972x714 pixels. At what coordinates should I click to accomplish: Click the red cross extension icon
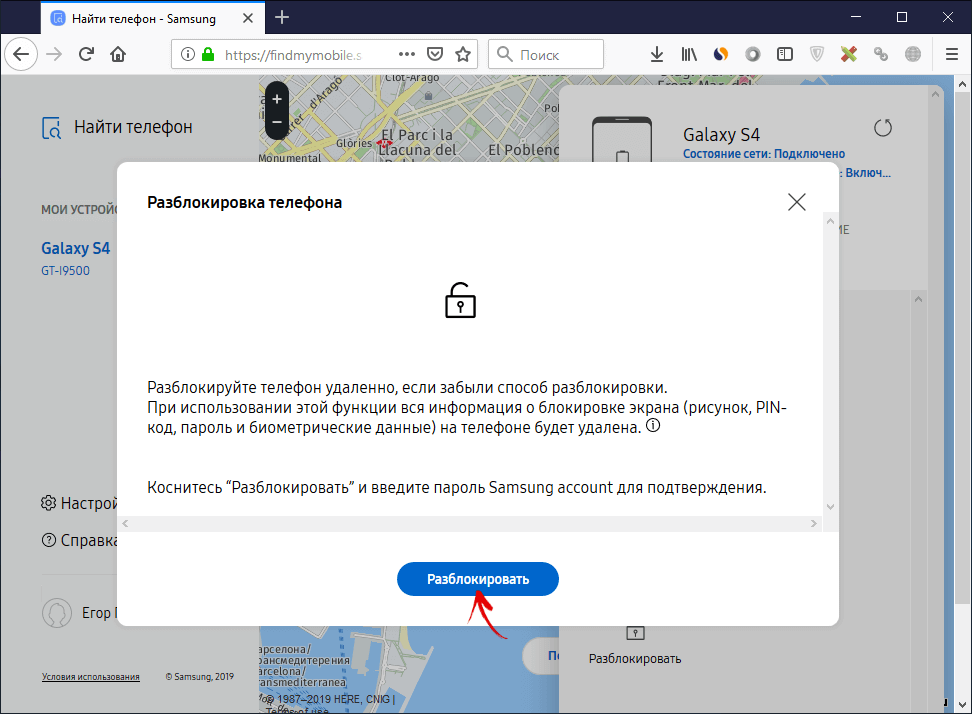click(849, 55)
